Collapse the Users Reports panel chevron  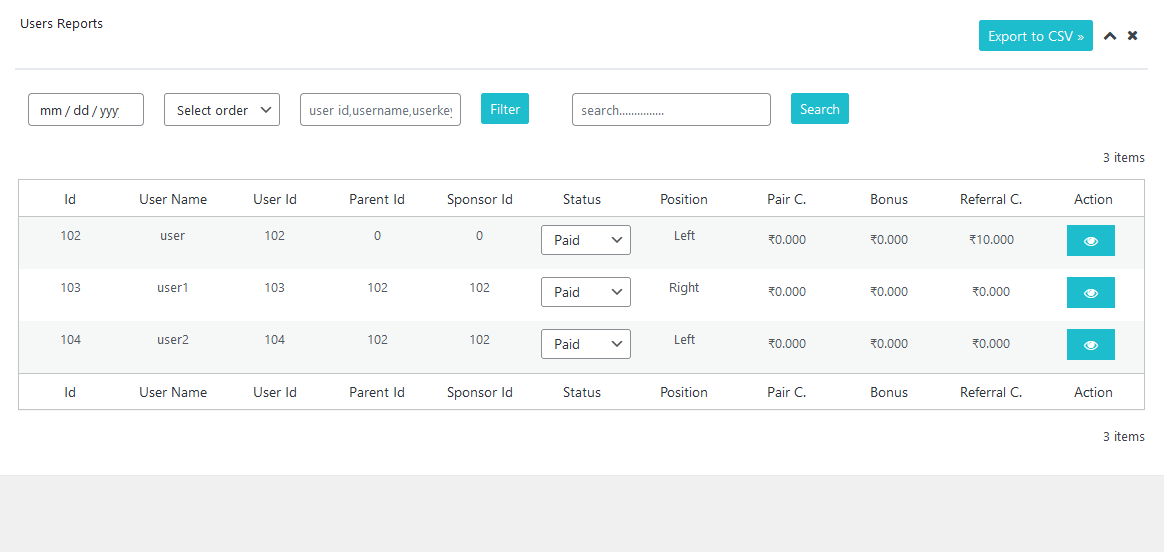click(x=1110, y=36)
